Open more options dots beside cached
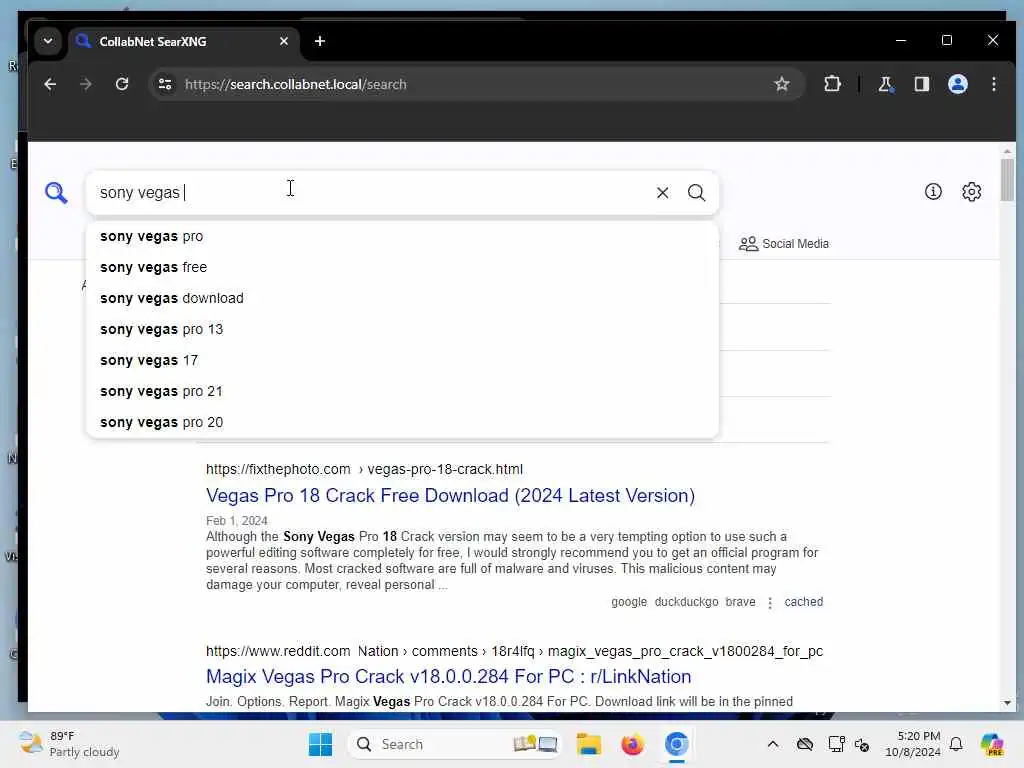This screenshot has width=1024, height=768. tap(770, 603)
